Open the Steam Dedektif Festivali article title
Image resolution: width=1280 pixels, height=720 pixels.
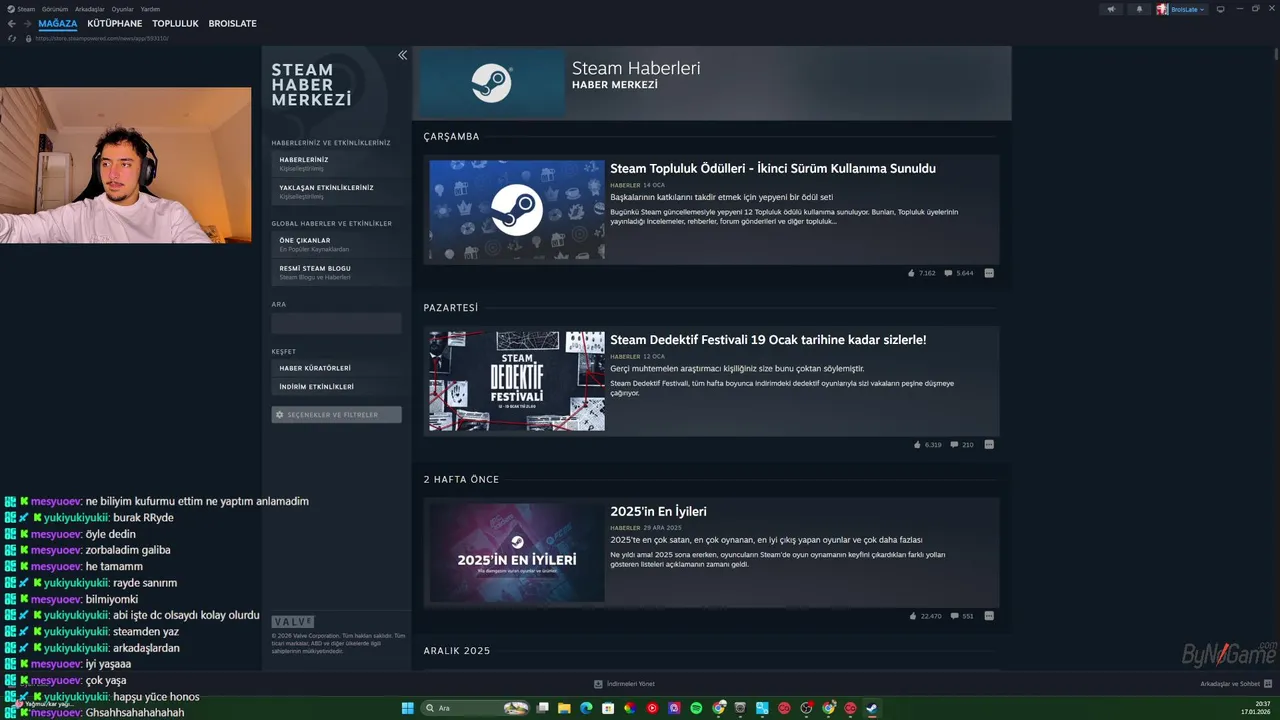click(768, 340)
